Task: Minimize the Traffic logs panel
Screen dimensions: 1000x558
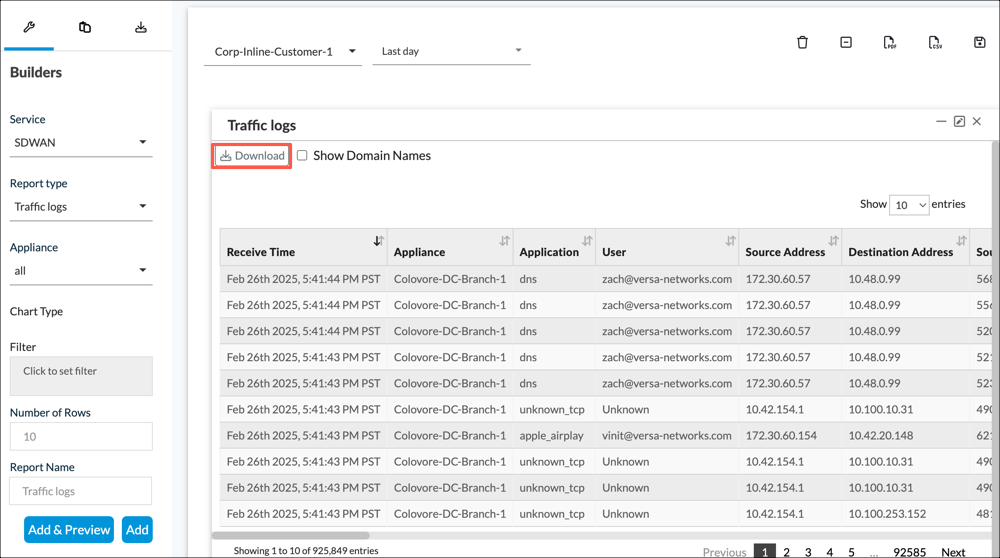Action: tap(941, 121)
